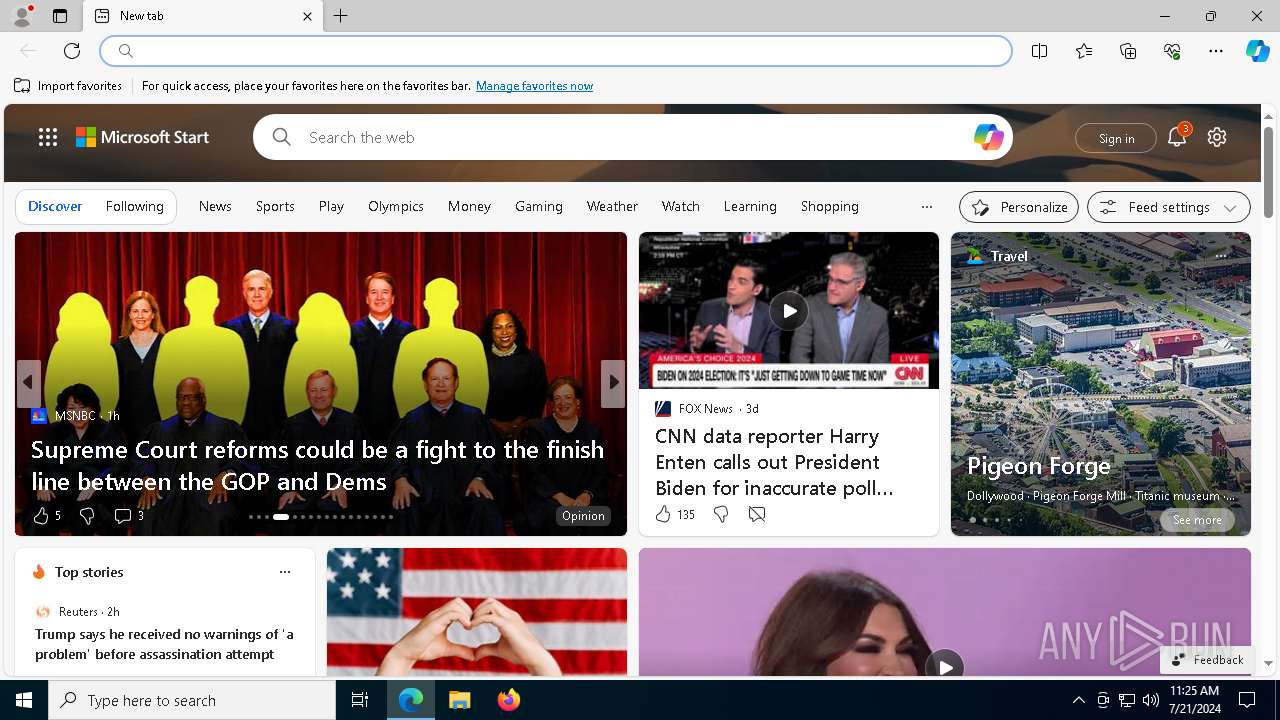The image size is (1280, 720).
Task: Show more categories ellipsis
Action: tap(926, 207)
